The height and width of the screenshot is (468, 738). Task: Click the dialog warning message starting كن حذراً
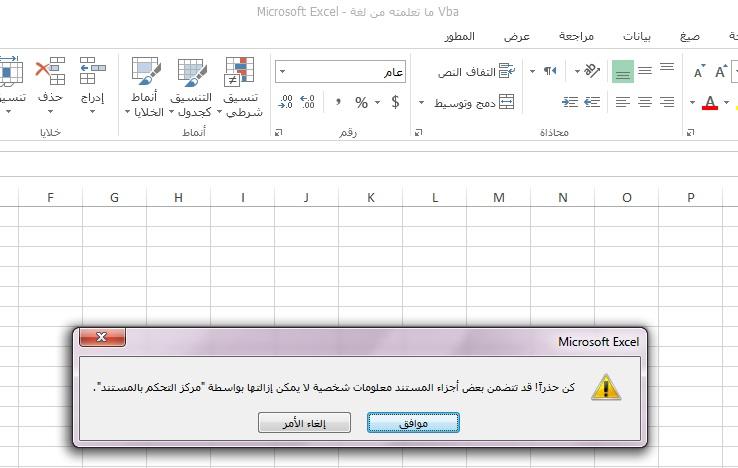pyautogui.click(x=334, y=387)
